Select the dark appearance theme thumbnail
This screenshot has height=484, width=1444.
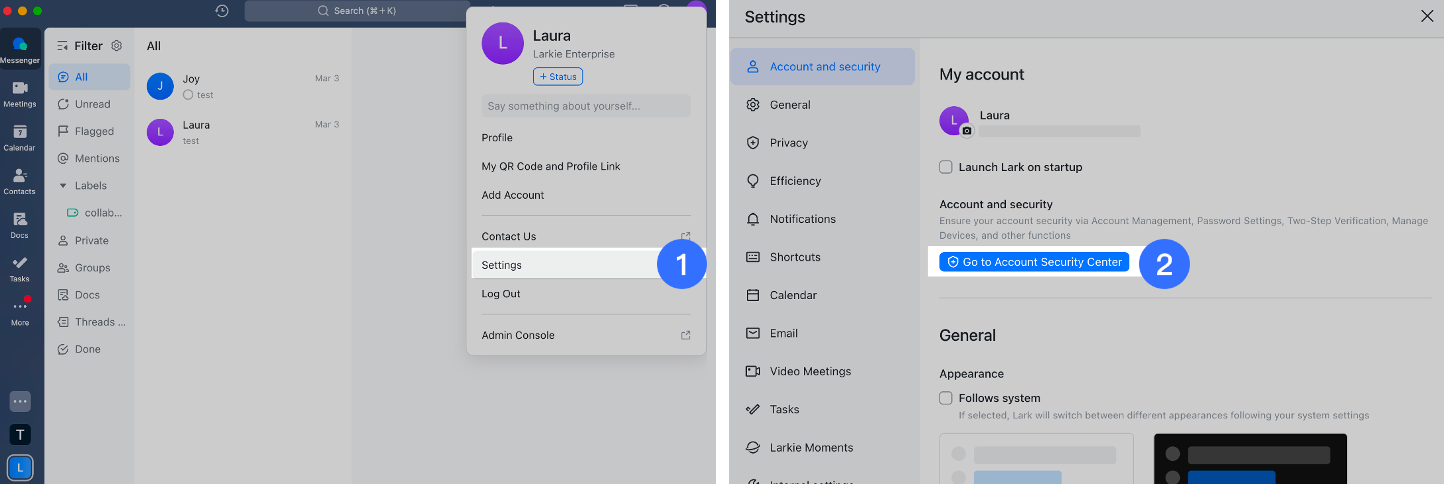point(1250,459)
